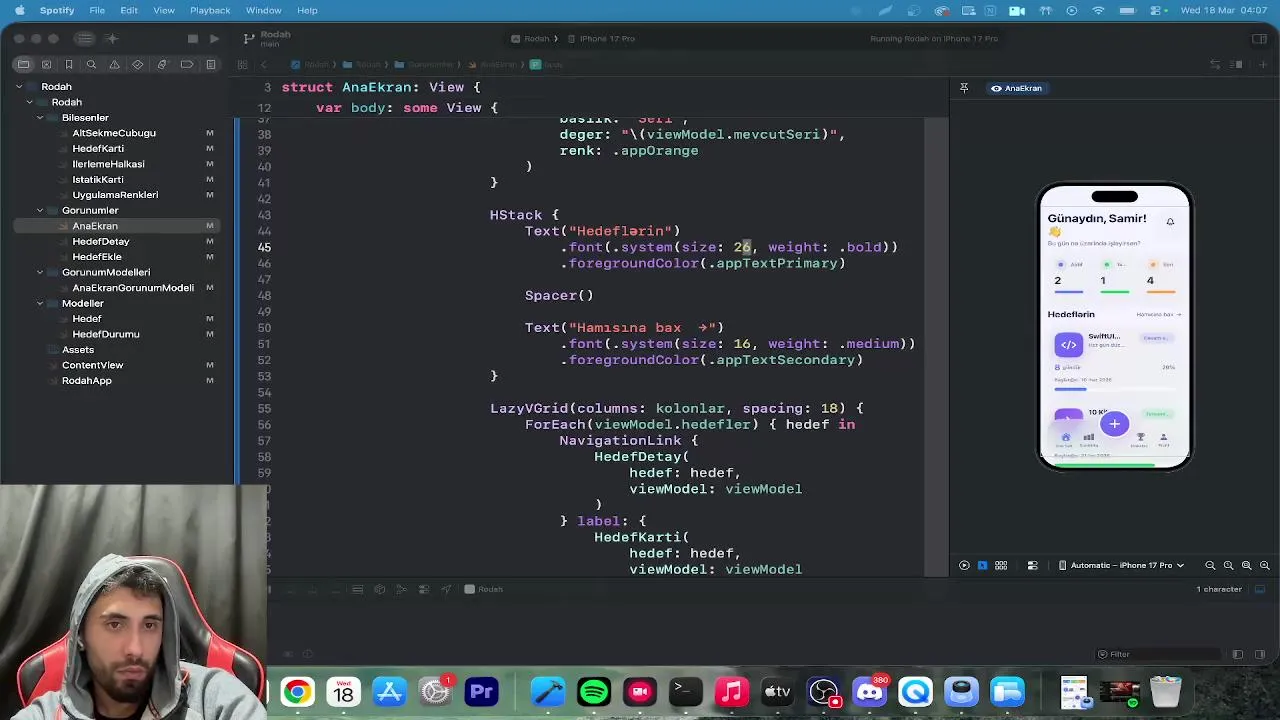This screenshot has width=1280, height=720.
Task: Zoom out the preview canvas
Action: pyautogui.click(x=1210, y=565)
